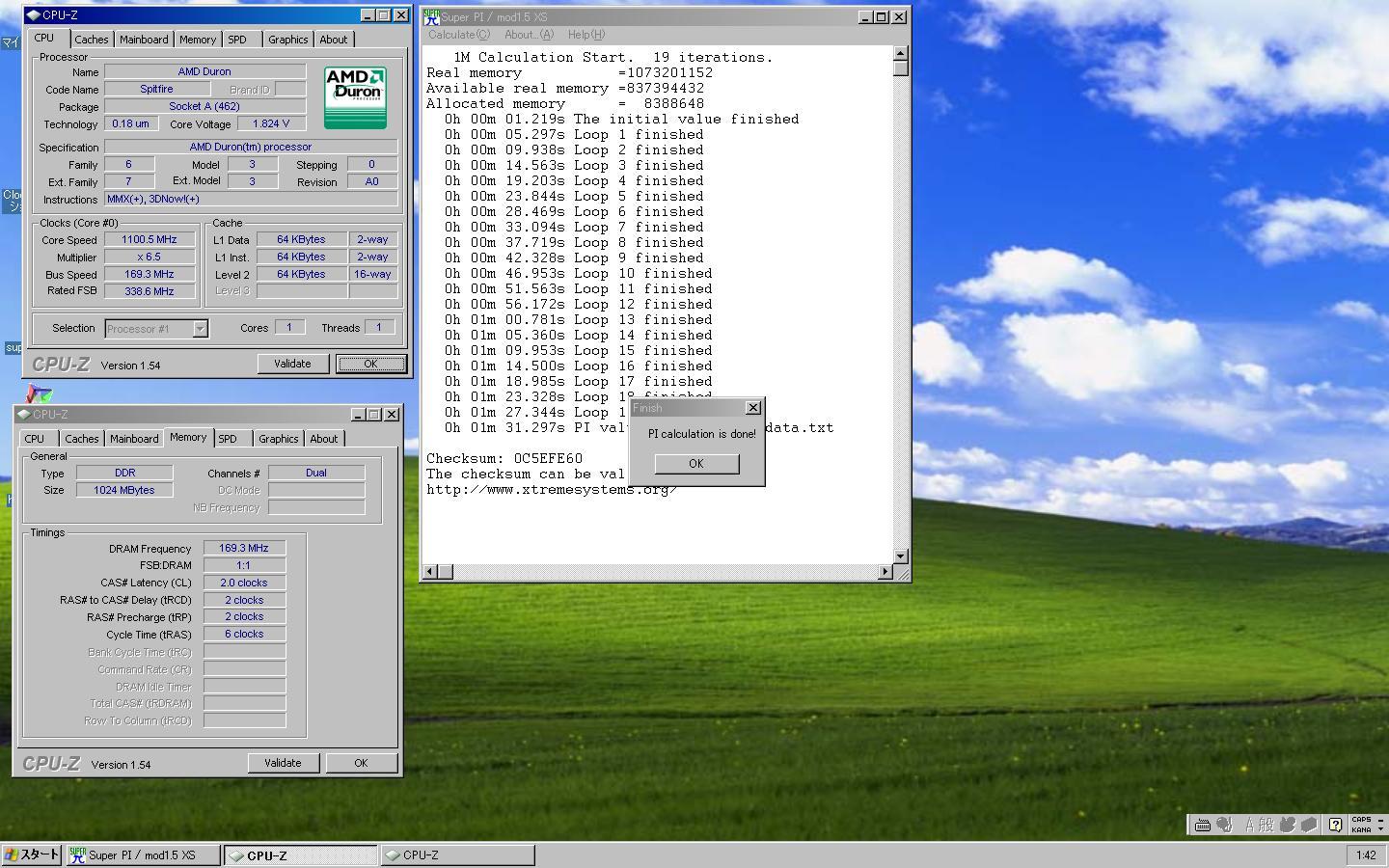Click Super PI vertical scrollbar up arrow
Viewport: 1389px width, 868px height.
pyautogui.click(x=901, y=54)
